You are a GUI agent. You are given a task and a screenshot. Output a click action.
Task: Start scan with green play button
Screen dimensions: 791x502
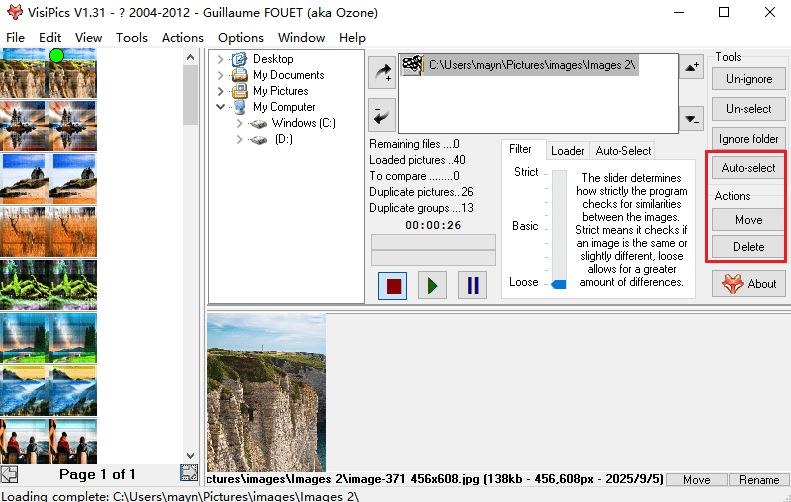pos(432,286)
